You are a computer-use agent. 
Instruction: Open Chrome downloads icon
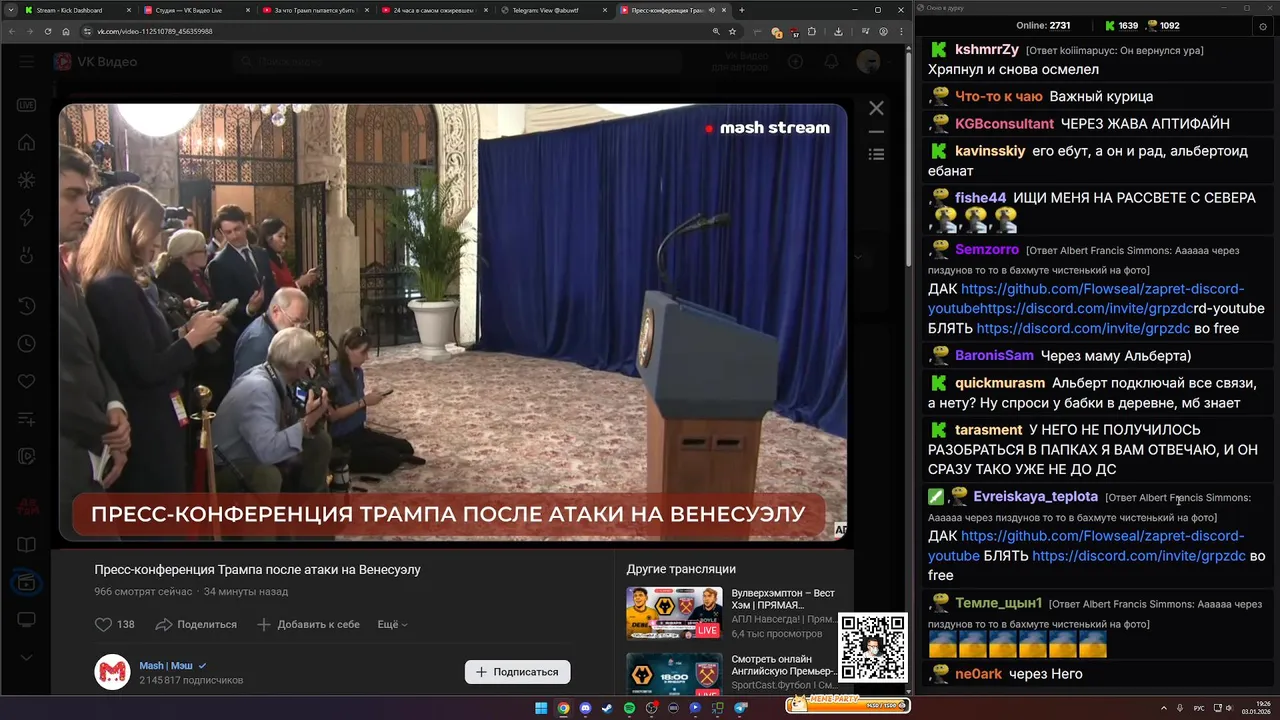coord(838,31)
